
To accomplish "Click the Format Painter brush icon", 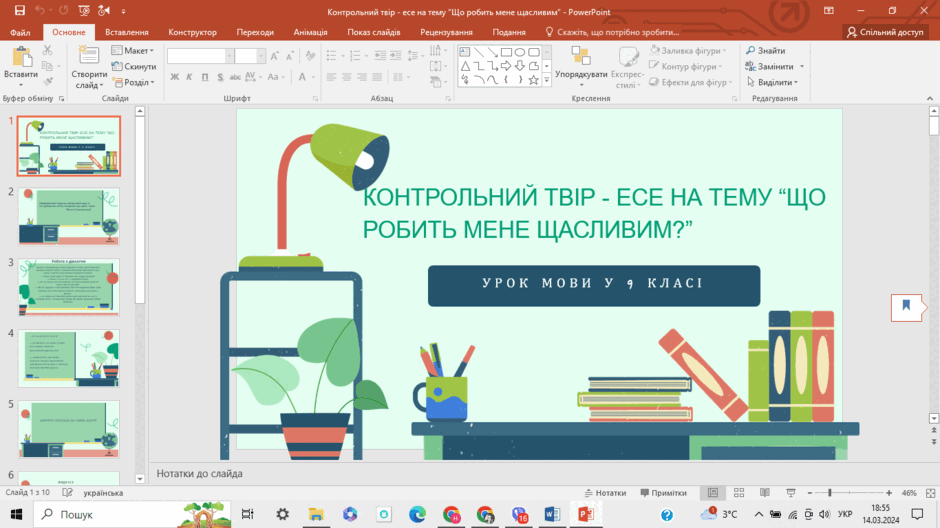I will click(x=47, y=82).
